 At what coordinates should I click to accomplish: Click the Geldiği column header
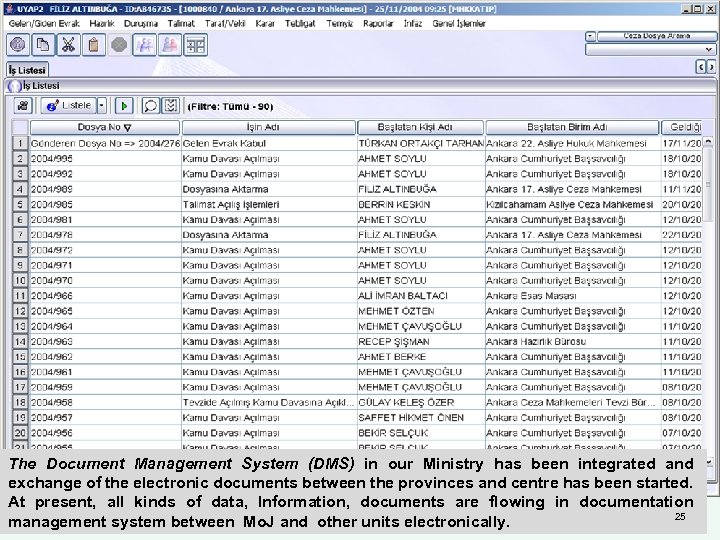[x=684, y=127]
